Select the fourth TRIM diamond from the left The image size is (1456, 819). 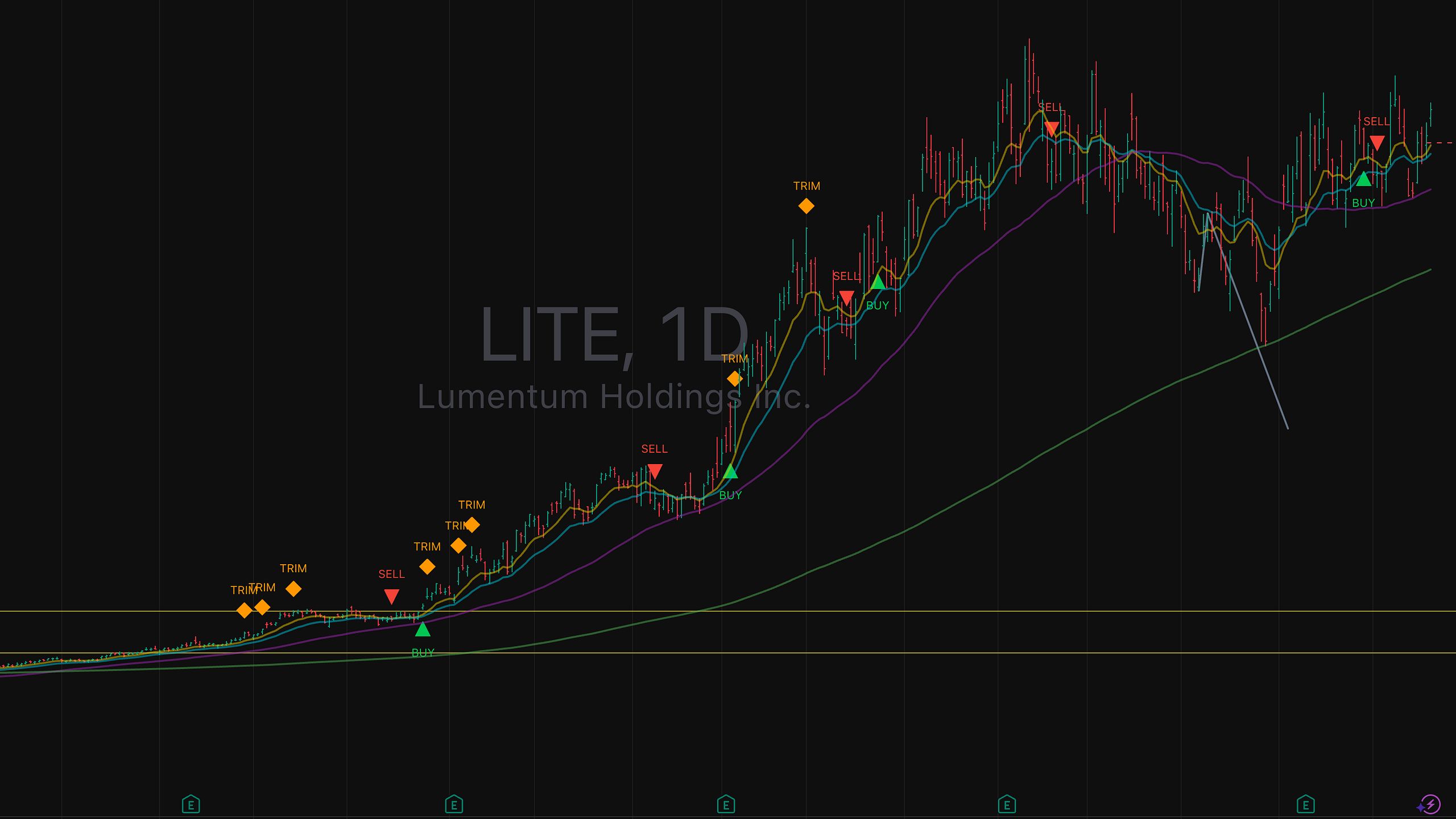click(x=427, y=566)
